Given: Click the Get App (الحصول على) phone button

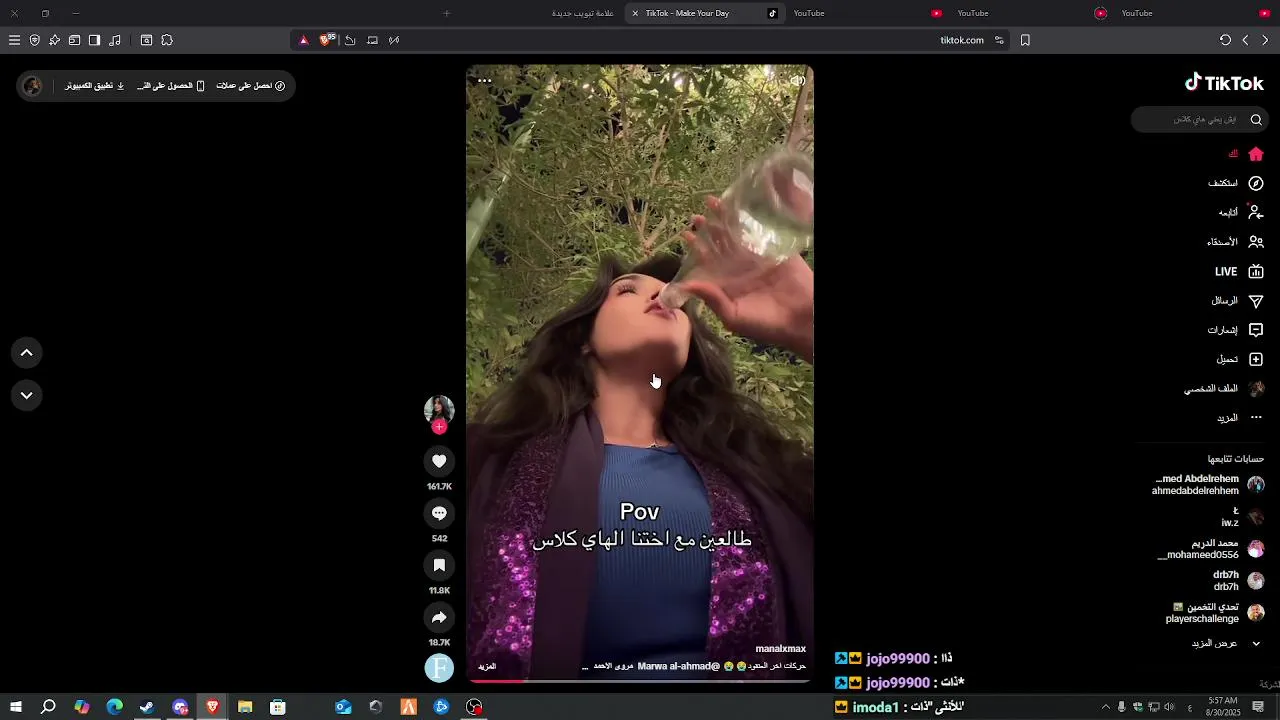Looking at the screenshot, I should tap(171, 86).
